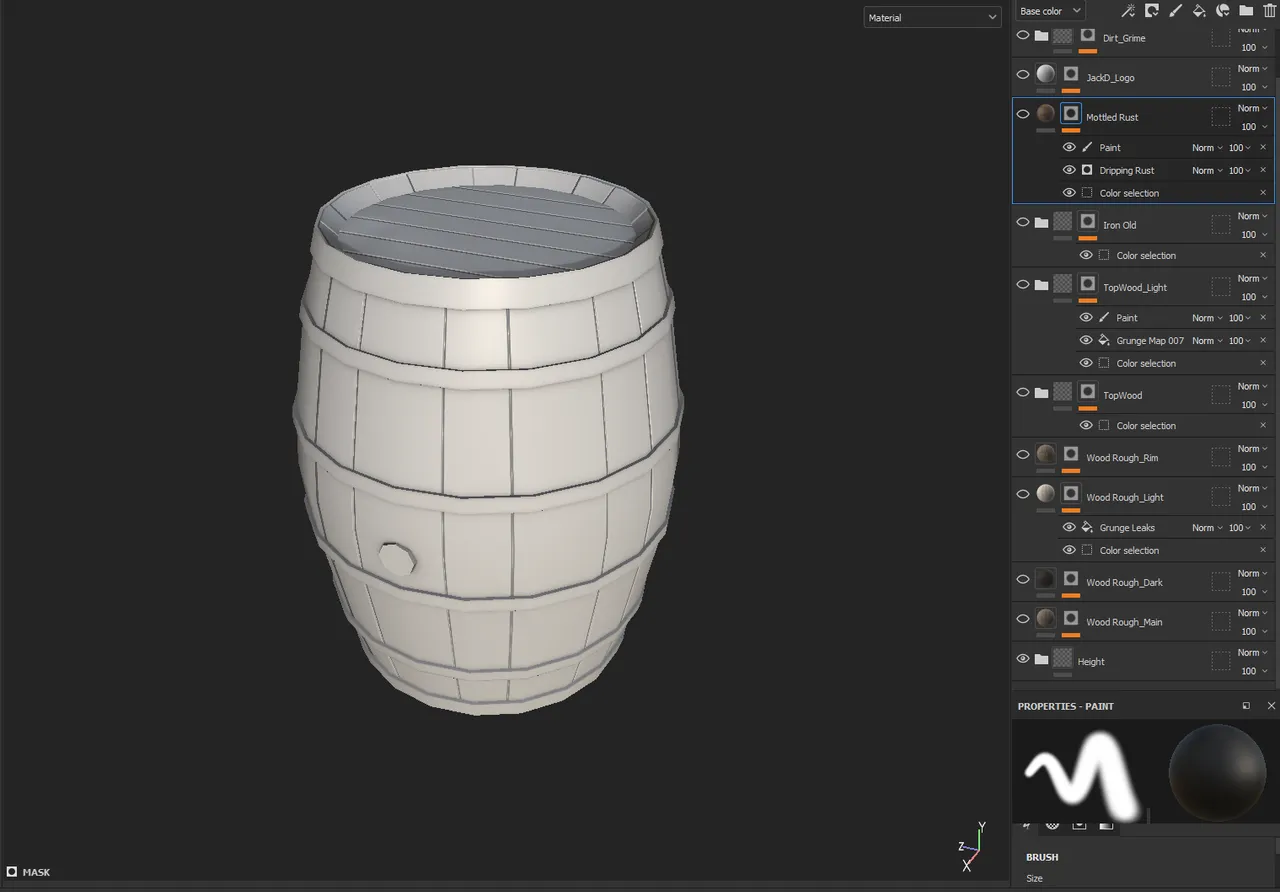Open Mottled Rust opacity 100 dropdown
Image resolution: width=1280 pixels, height=892 pixels.
coord(1253,127)
